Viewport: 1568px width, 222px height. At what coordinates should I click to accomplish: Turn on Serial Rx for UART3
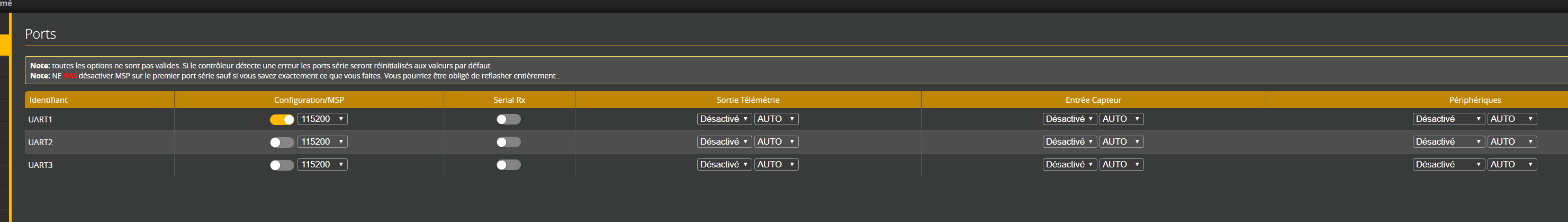click(508, 165)
